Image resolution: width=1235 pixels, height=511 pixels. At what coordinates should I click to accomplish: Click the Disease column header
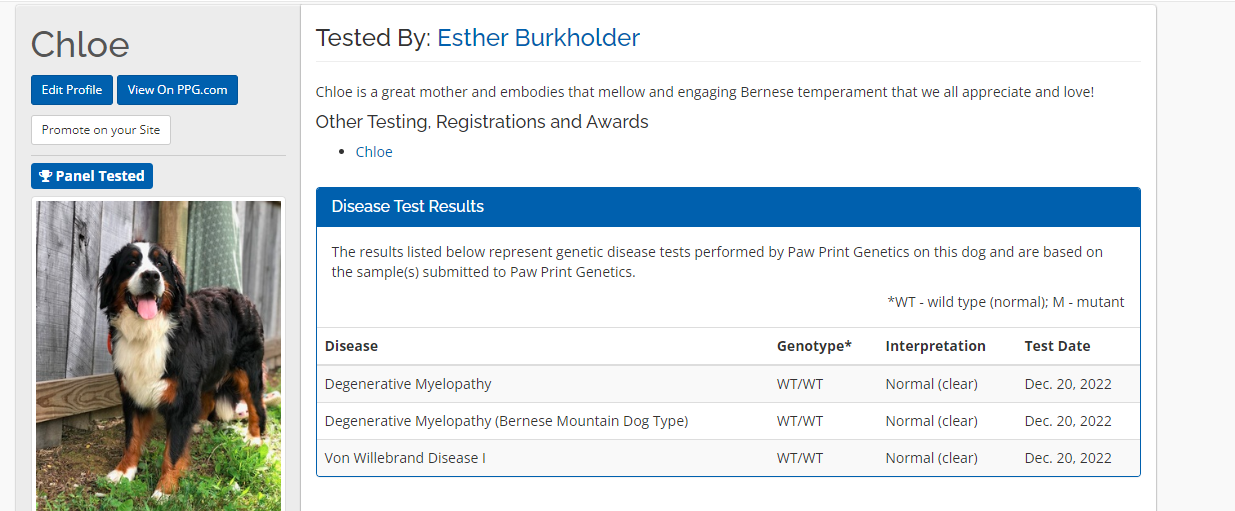(x=351, y=346)
